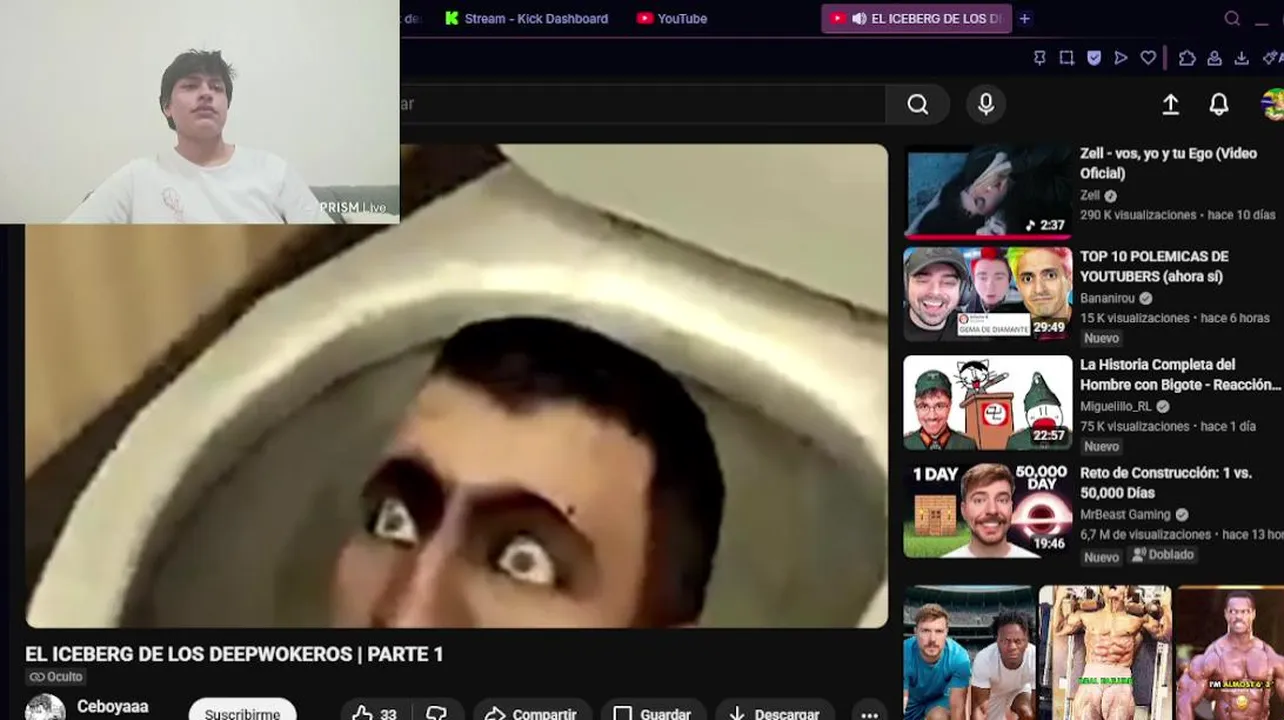Open the bodybuilder Short thumbnail in middle
The width and height of the screenshot is (1284, 720).
[1104, 653]
